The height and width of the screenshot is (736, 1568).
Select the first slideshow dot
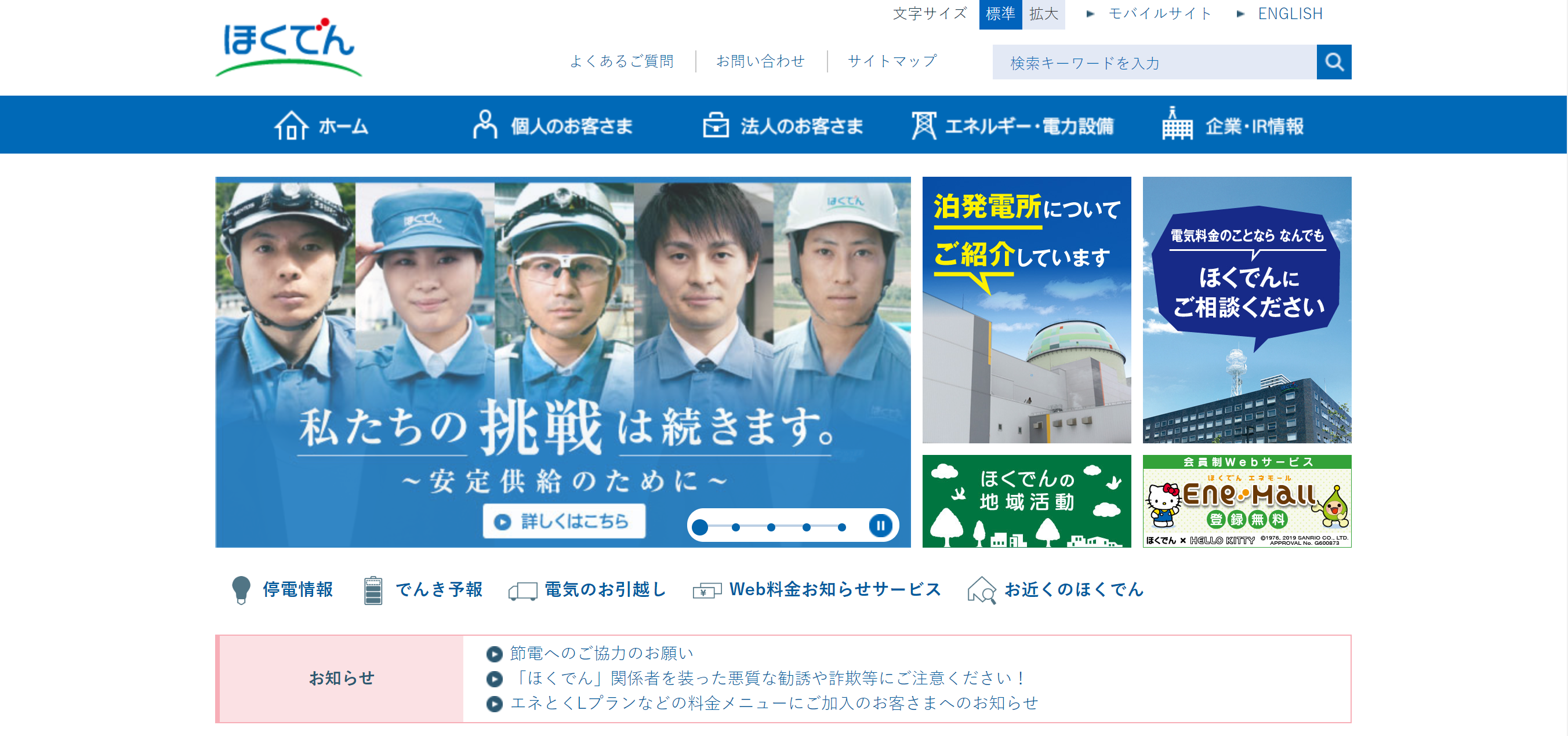pos(700,527)
